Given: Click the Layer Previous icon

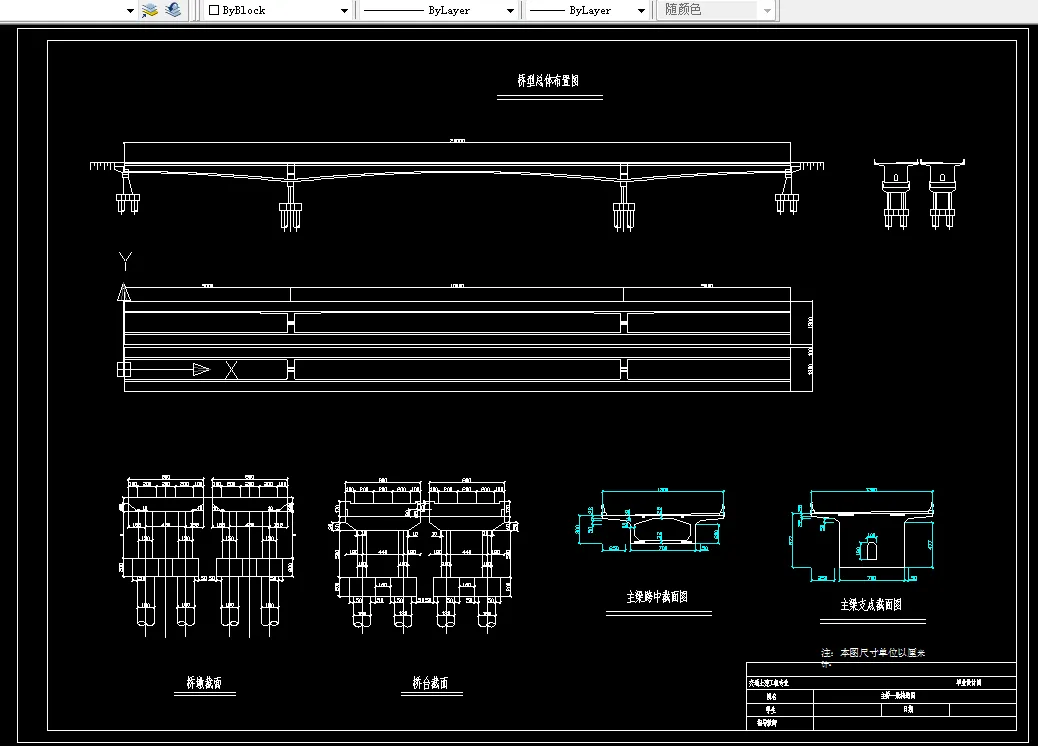Looking at the screenshot, I should point(173,10).
